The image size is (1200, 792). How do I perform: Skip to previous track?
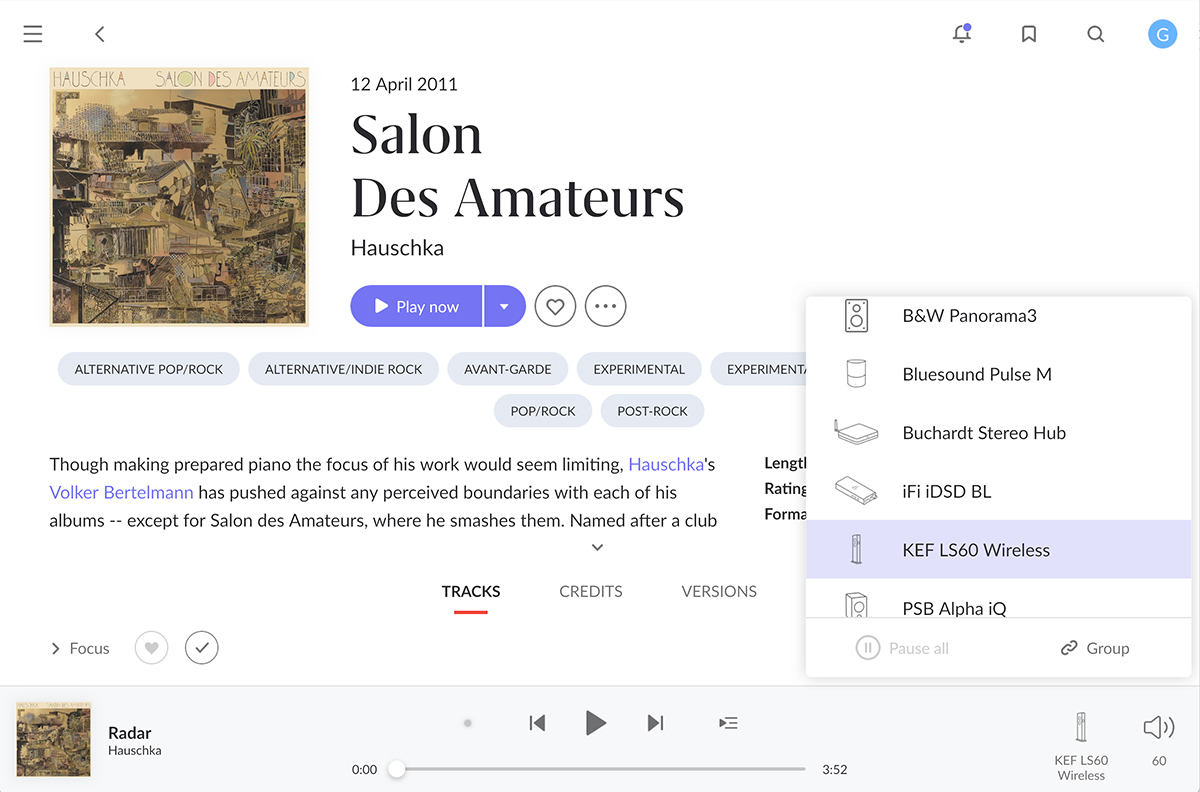(537, 722)
